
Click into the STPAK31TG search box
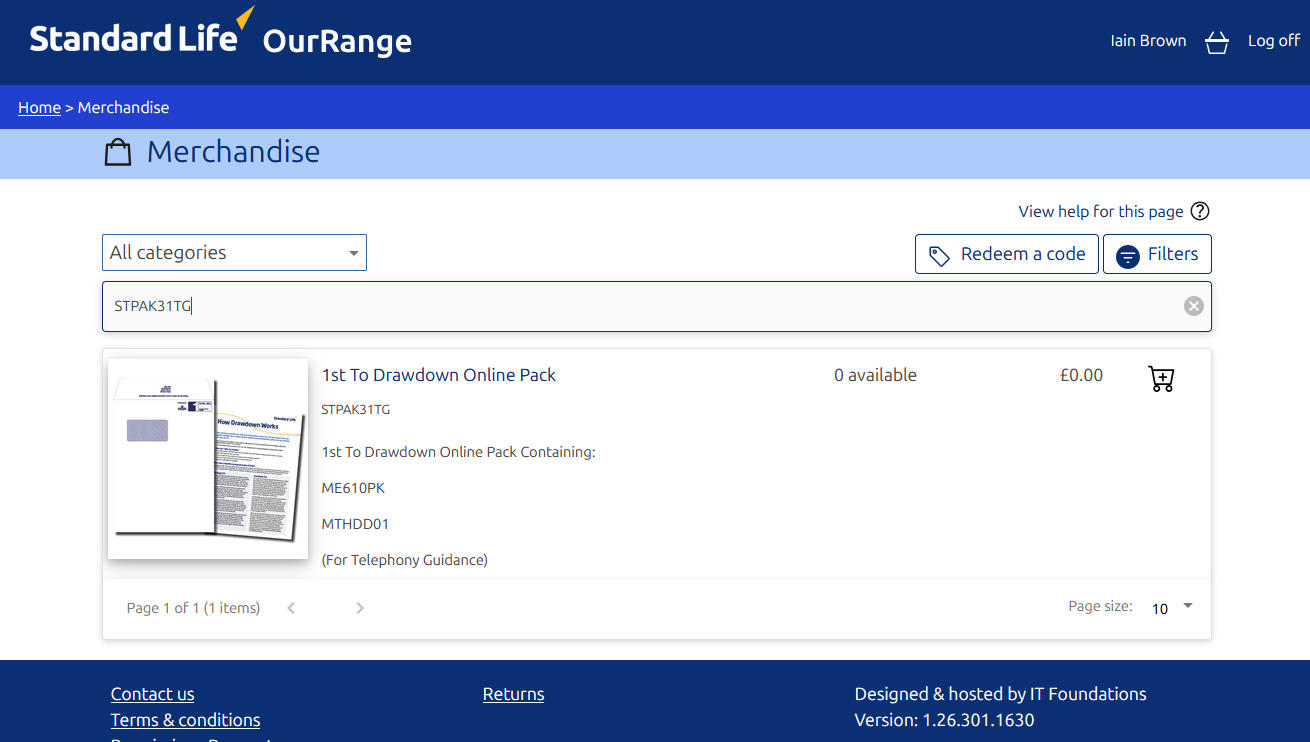point(640,306)
